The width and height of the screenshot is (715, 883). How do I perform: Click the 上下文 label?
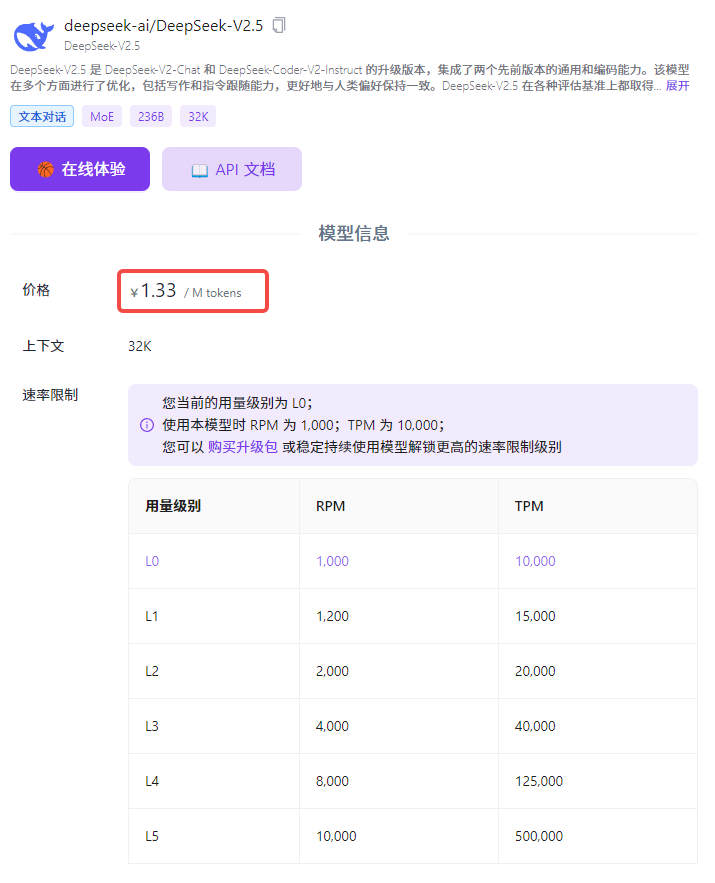click(x=43, y=346)
